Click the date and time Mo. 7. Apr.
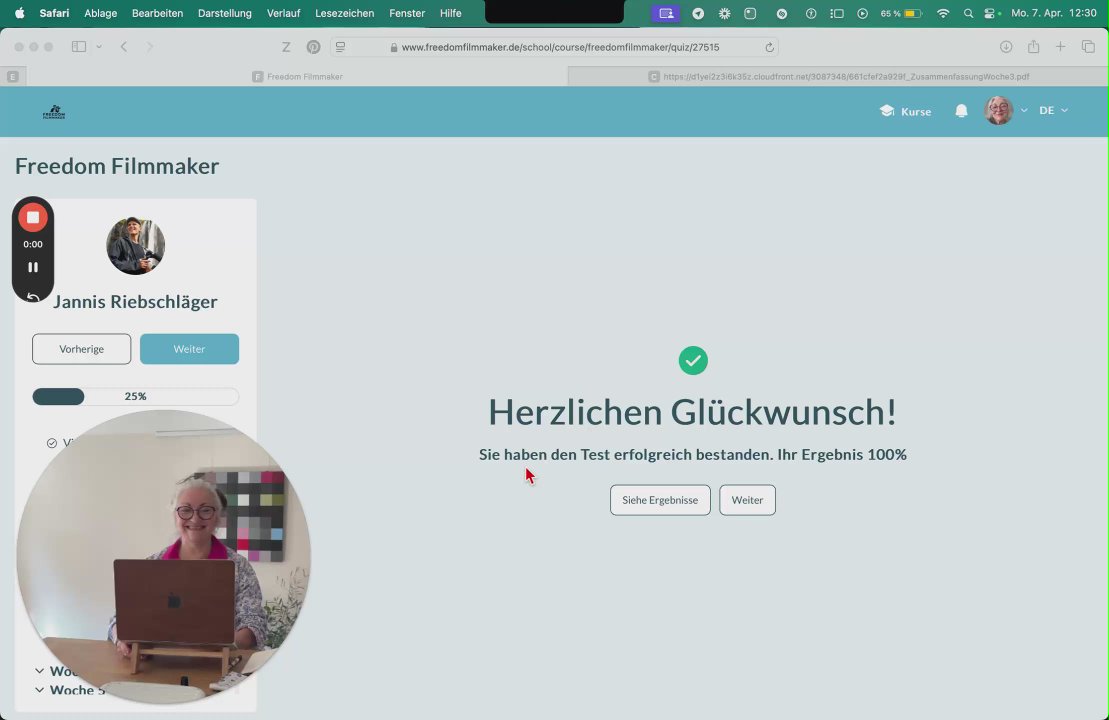Viewport: 1109px width, 720px height. coord(1054,13)
